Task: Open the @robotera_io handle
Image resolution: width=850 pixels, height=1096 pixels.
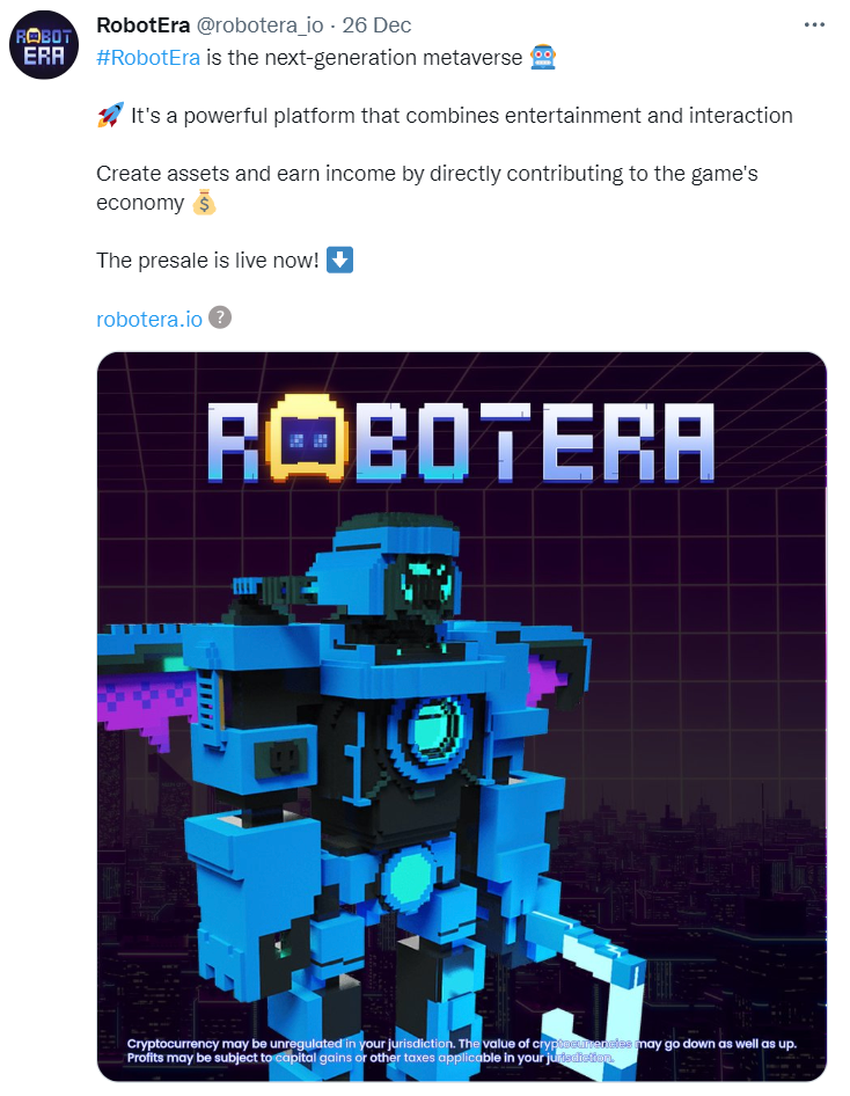Action: tap(260, 25)
